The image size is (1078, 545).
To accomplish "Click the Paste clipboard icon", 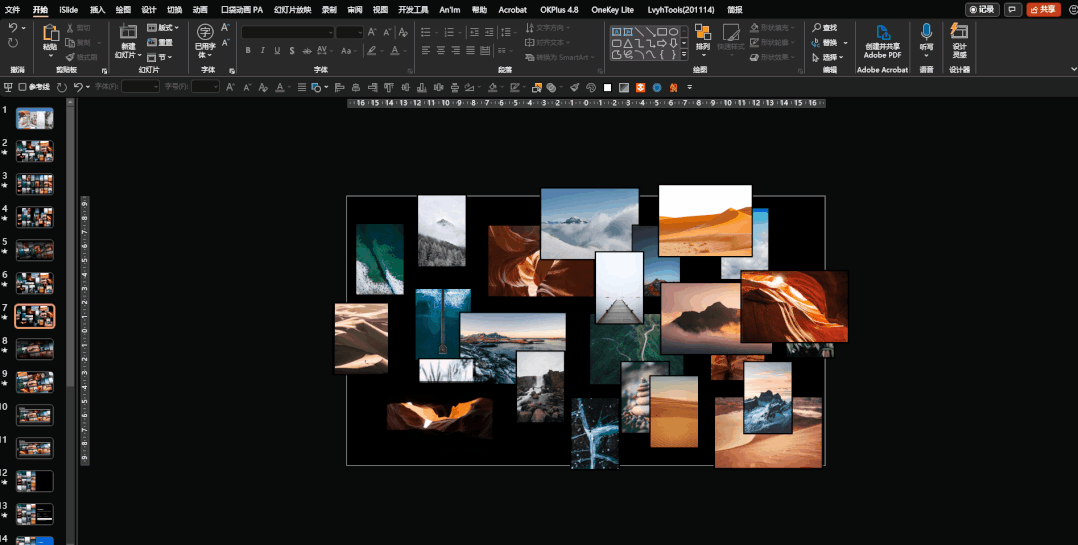I will [x=50, y=32].
